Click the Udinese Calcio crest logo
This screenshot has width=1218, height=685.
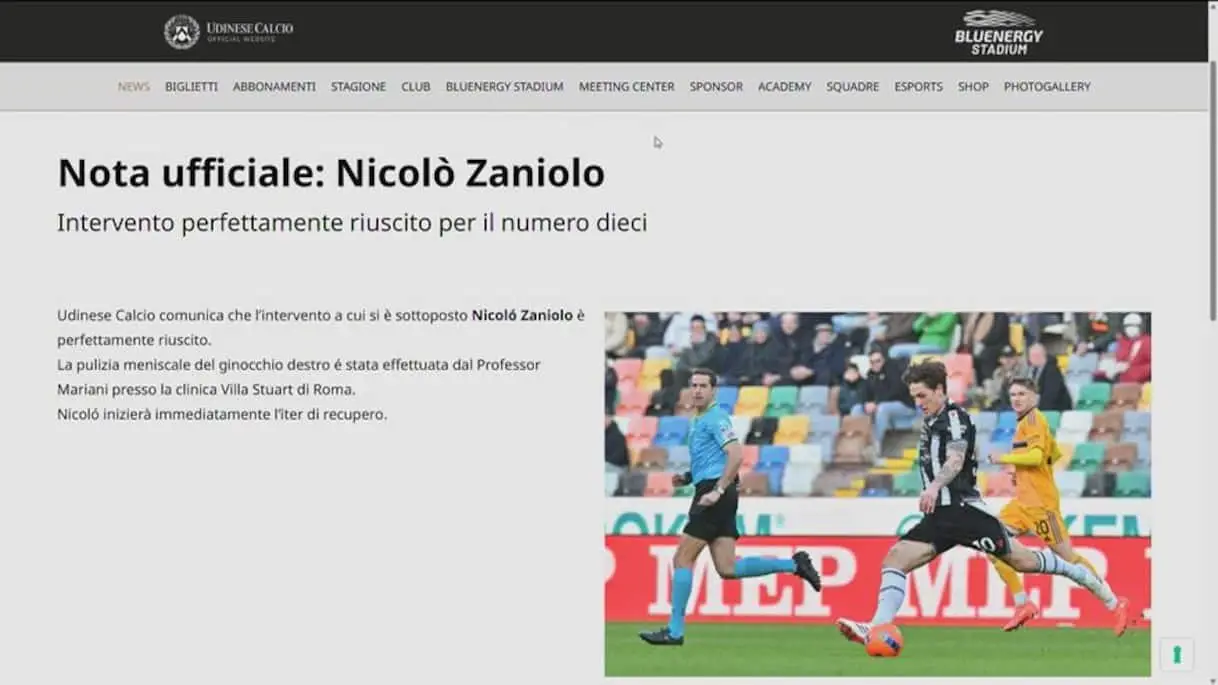coord(181,32)
